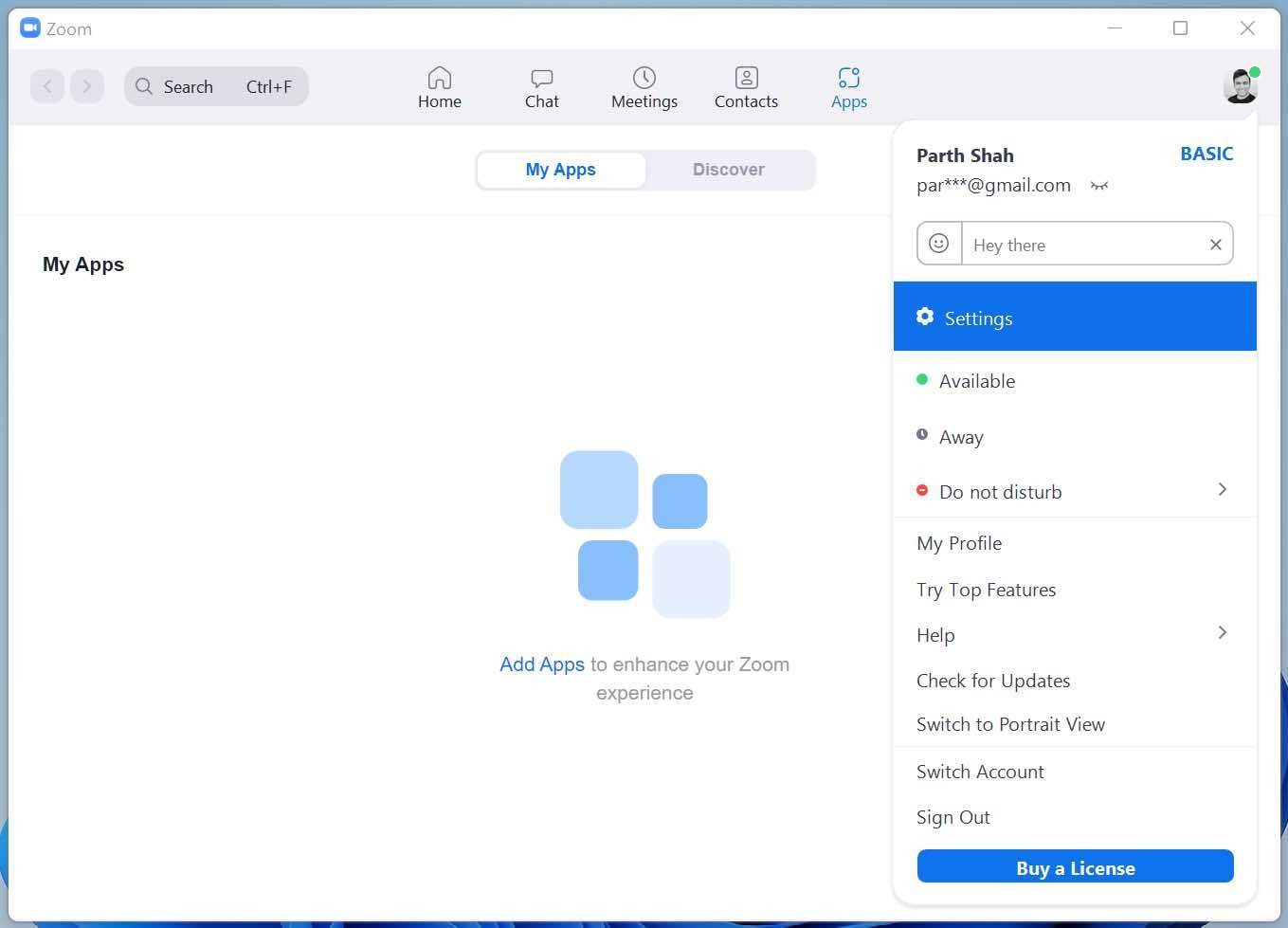Set status to Away

click(1075, 437)
